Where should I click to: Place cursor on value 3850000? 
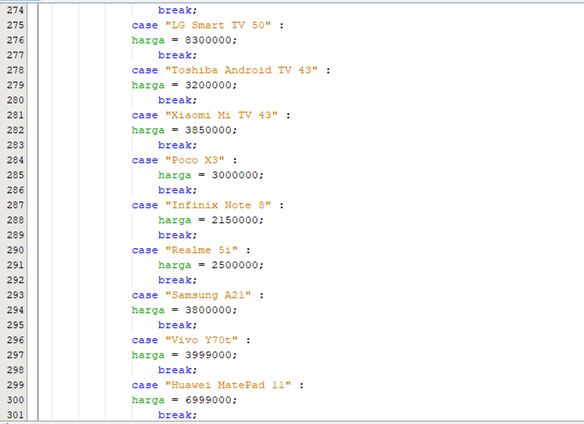208,130
